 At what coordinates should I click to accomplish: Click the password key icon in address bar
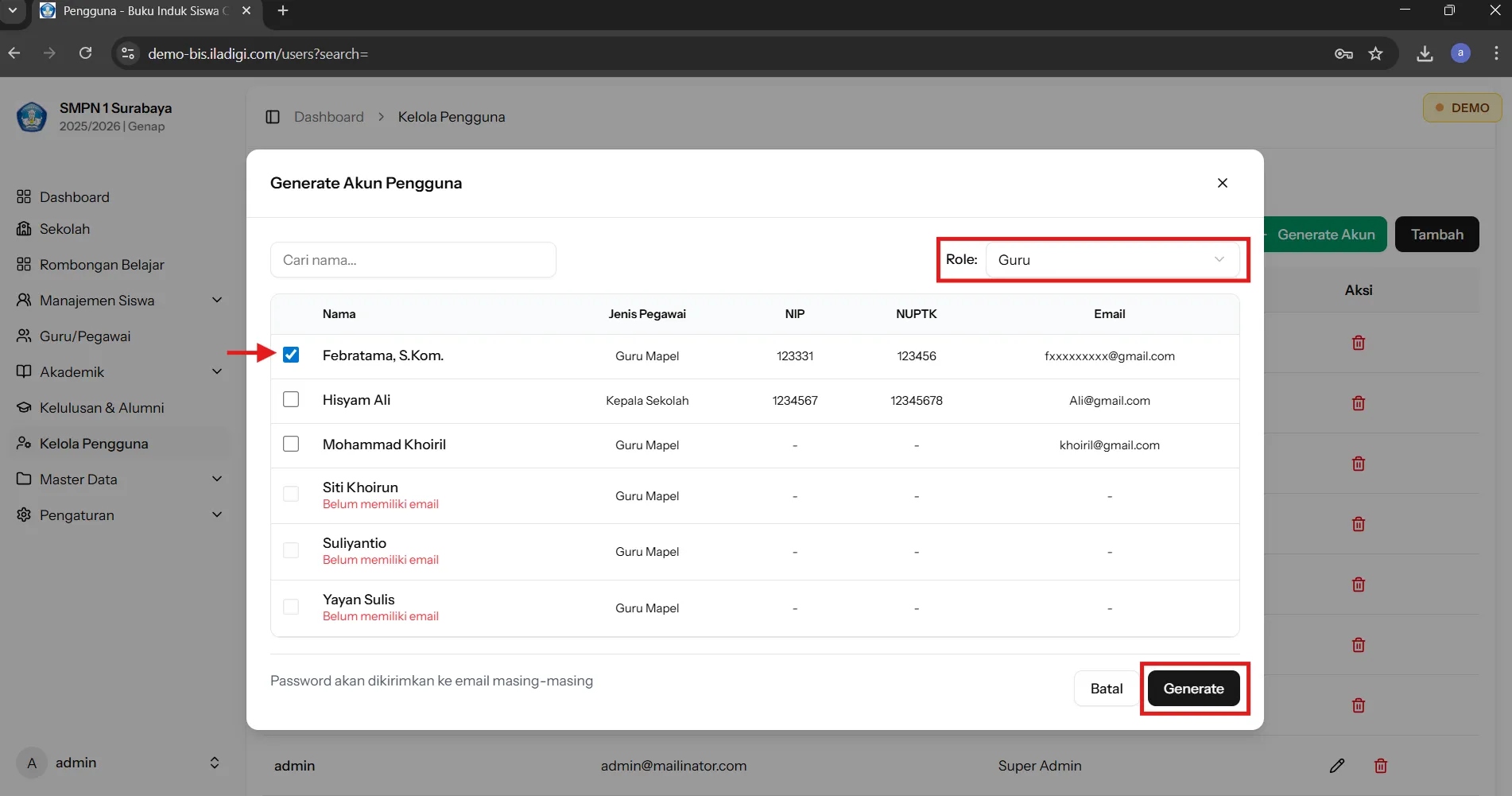coord(1343,53)
